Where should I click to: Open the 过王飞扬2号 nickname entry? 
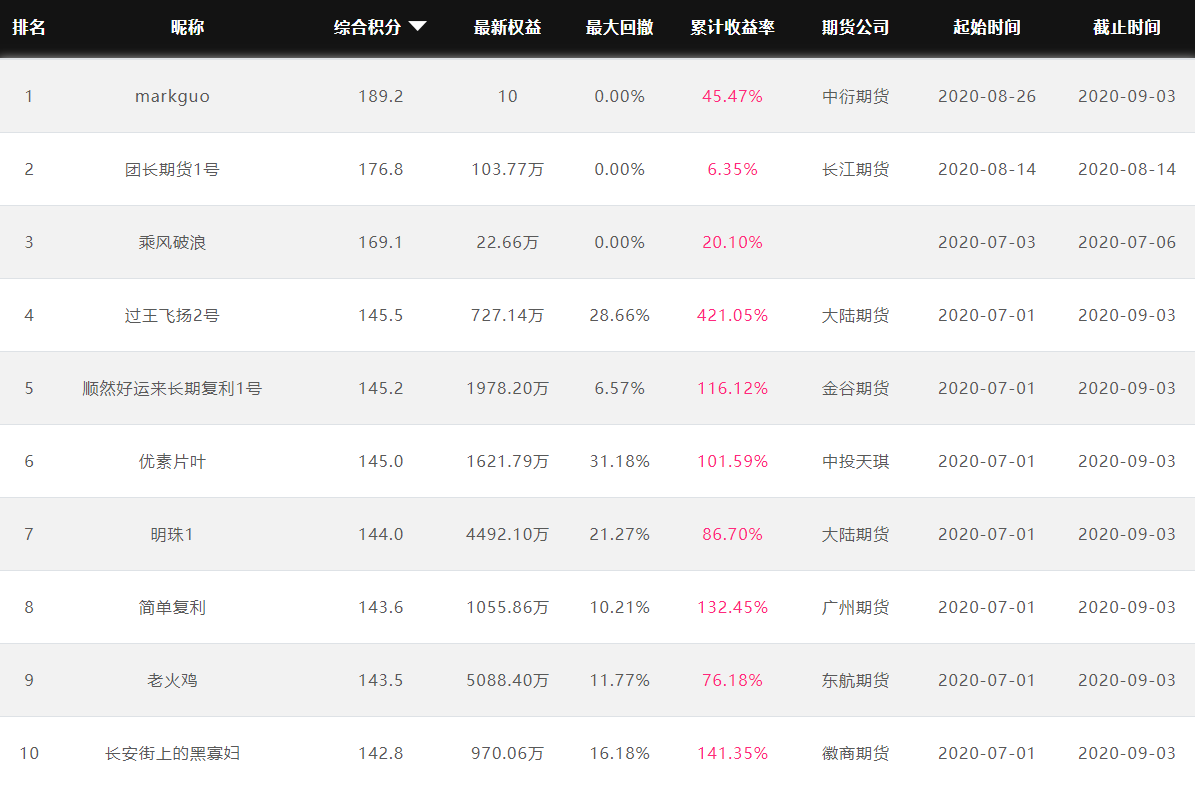(x=172, y=316)
